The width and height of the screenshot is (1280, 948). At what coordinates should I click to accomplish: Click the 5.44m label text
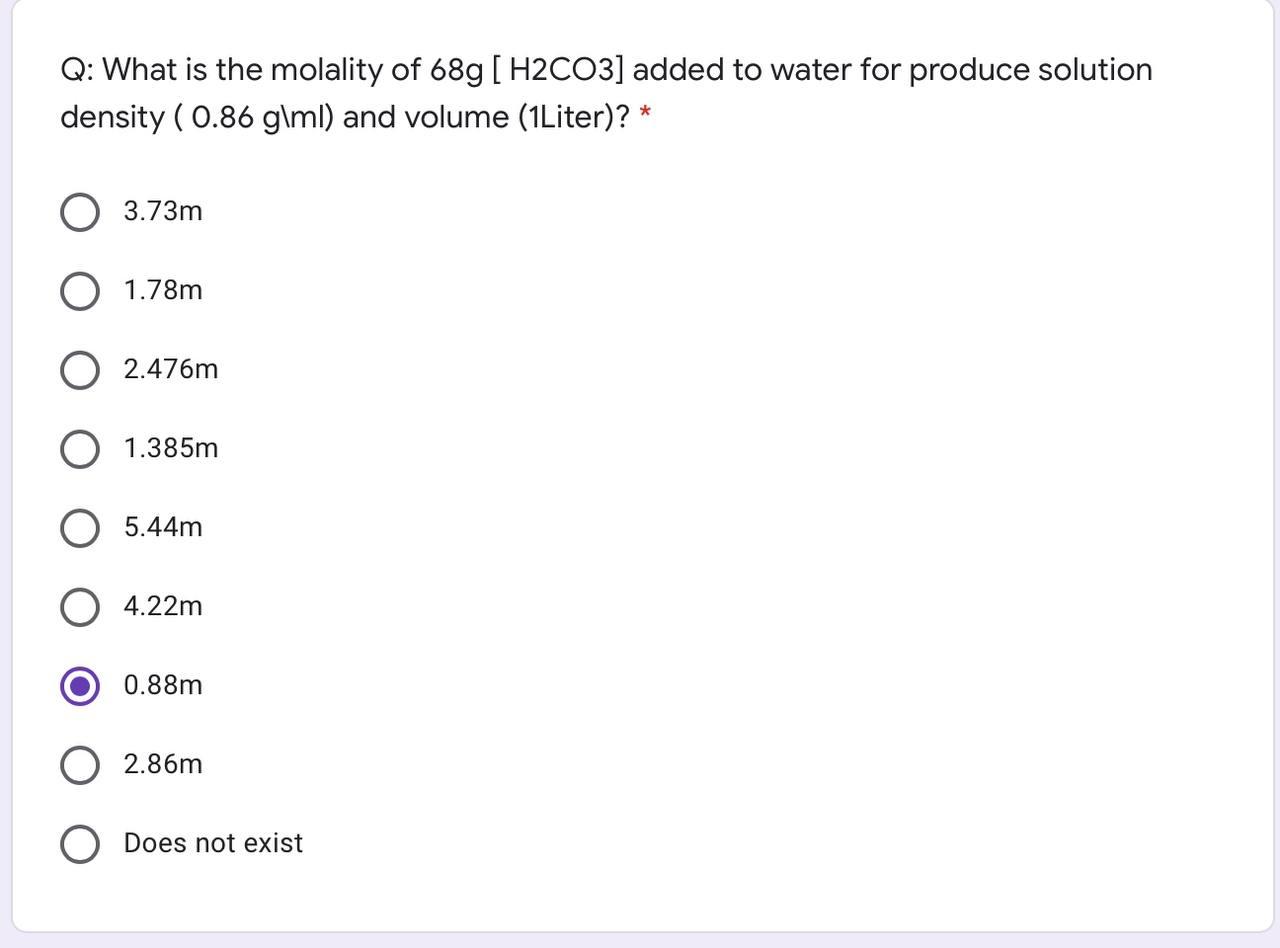coord(161,527)
